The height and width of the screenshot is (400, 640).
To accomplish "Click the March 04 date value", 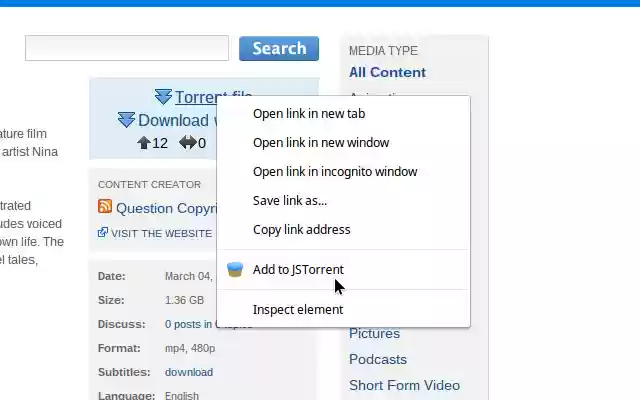I will pyautogui.click(x=189, y=276).
